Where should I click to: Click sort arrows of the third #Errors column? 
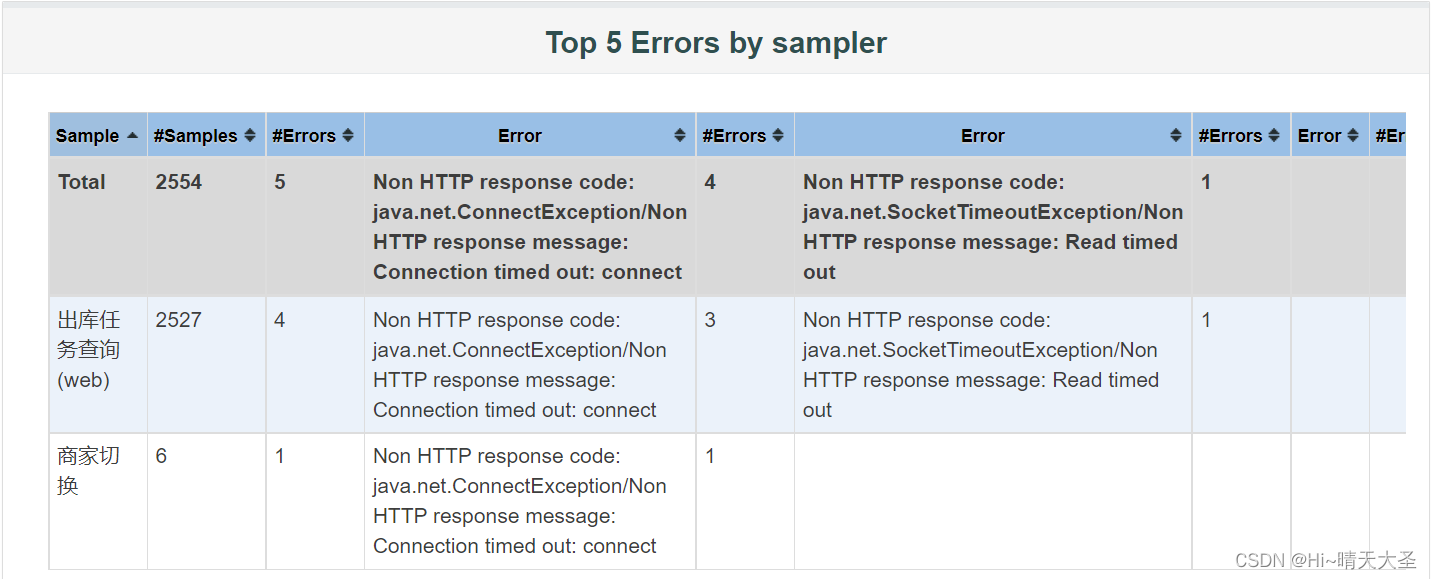1274,136
